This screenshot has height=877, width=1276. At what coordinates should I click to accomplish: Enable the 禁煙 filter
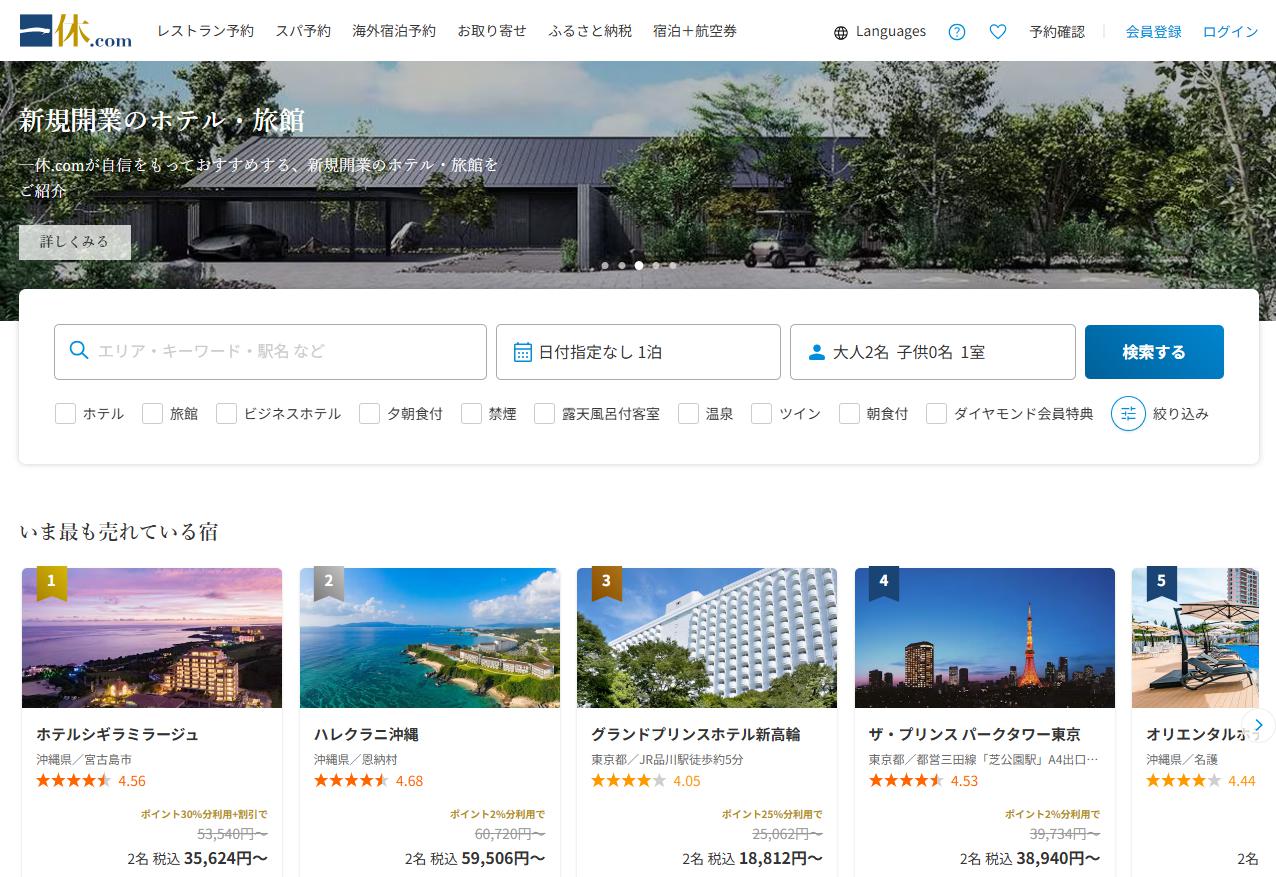[471, 413]
